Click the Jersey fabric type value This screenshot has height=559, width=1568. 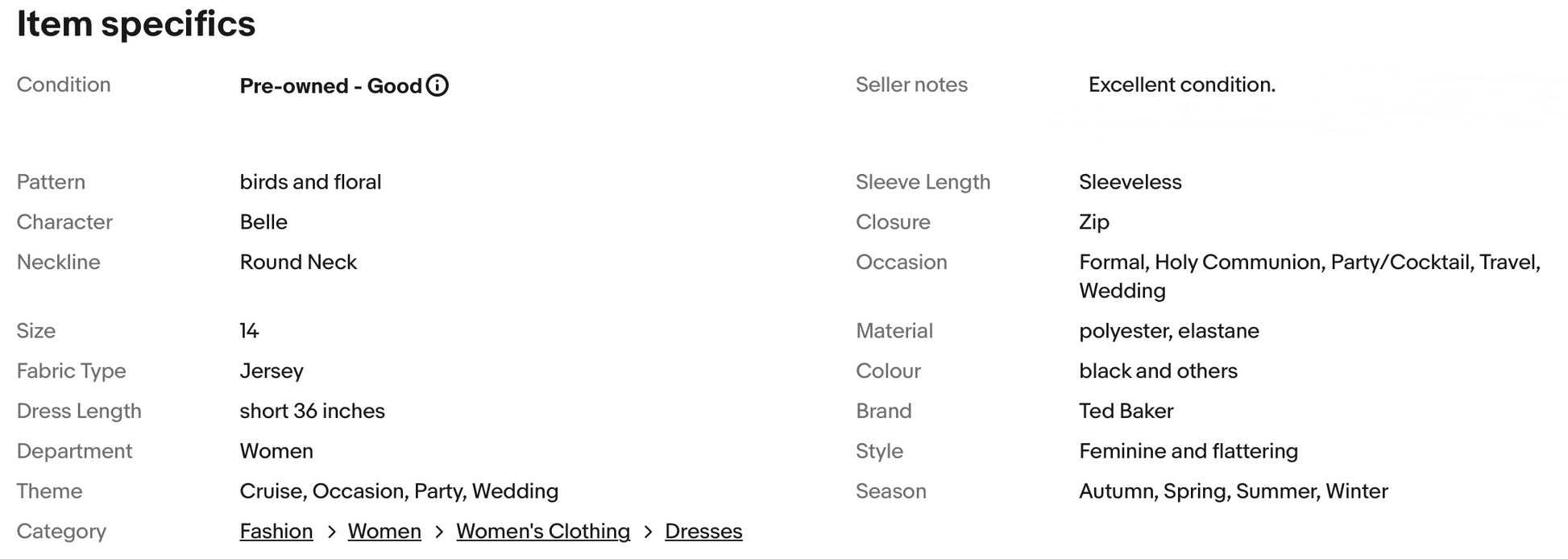click(x=272, y=371)
